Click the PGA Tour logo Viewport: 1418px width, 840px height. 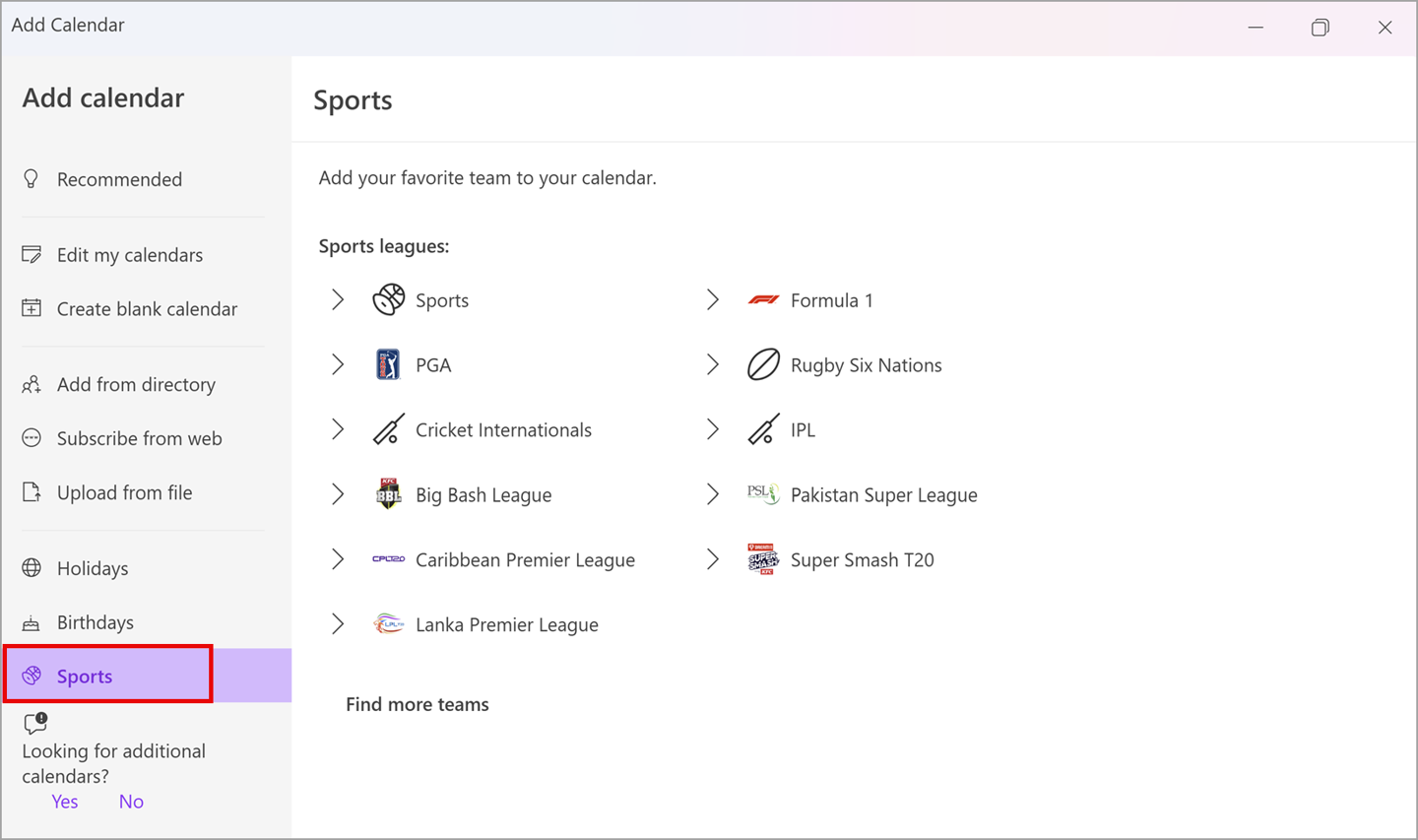point(388,364)
